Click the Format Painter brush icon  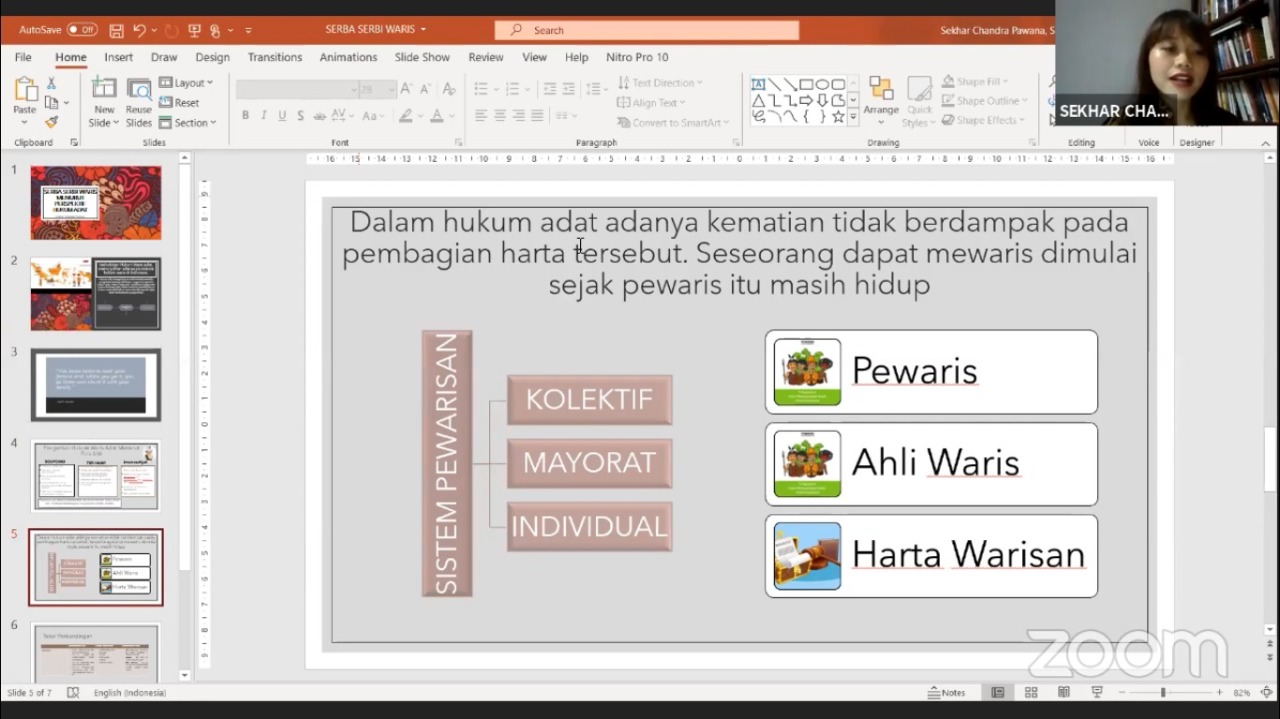[x=51, y=122]
